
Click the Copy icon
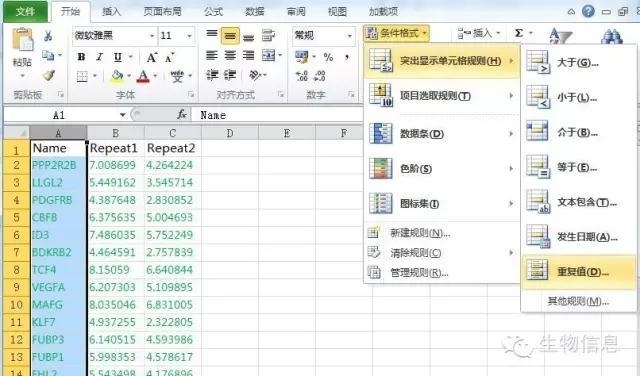click(48, 55)
